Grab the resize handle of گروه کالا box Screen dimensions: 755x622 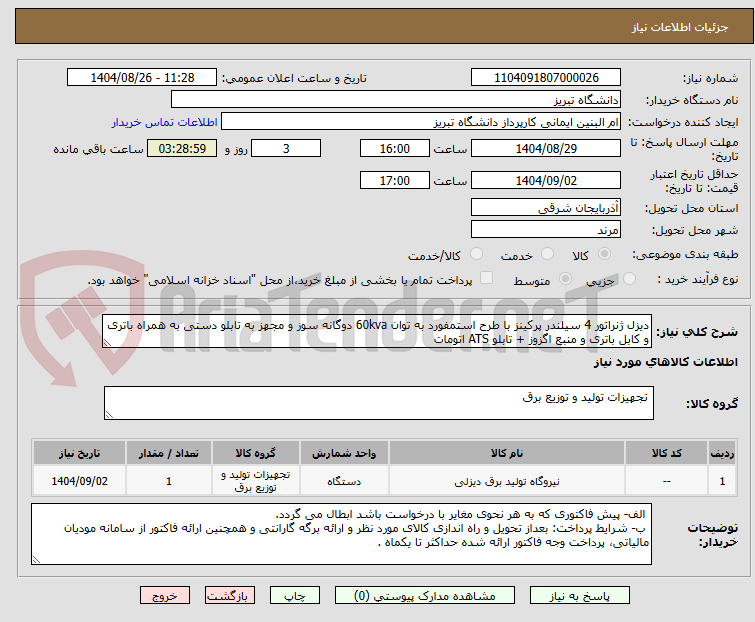[x=109, y=415]
